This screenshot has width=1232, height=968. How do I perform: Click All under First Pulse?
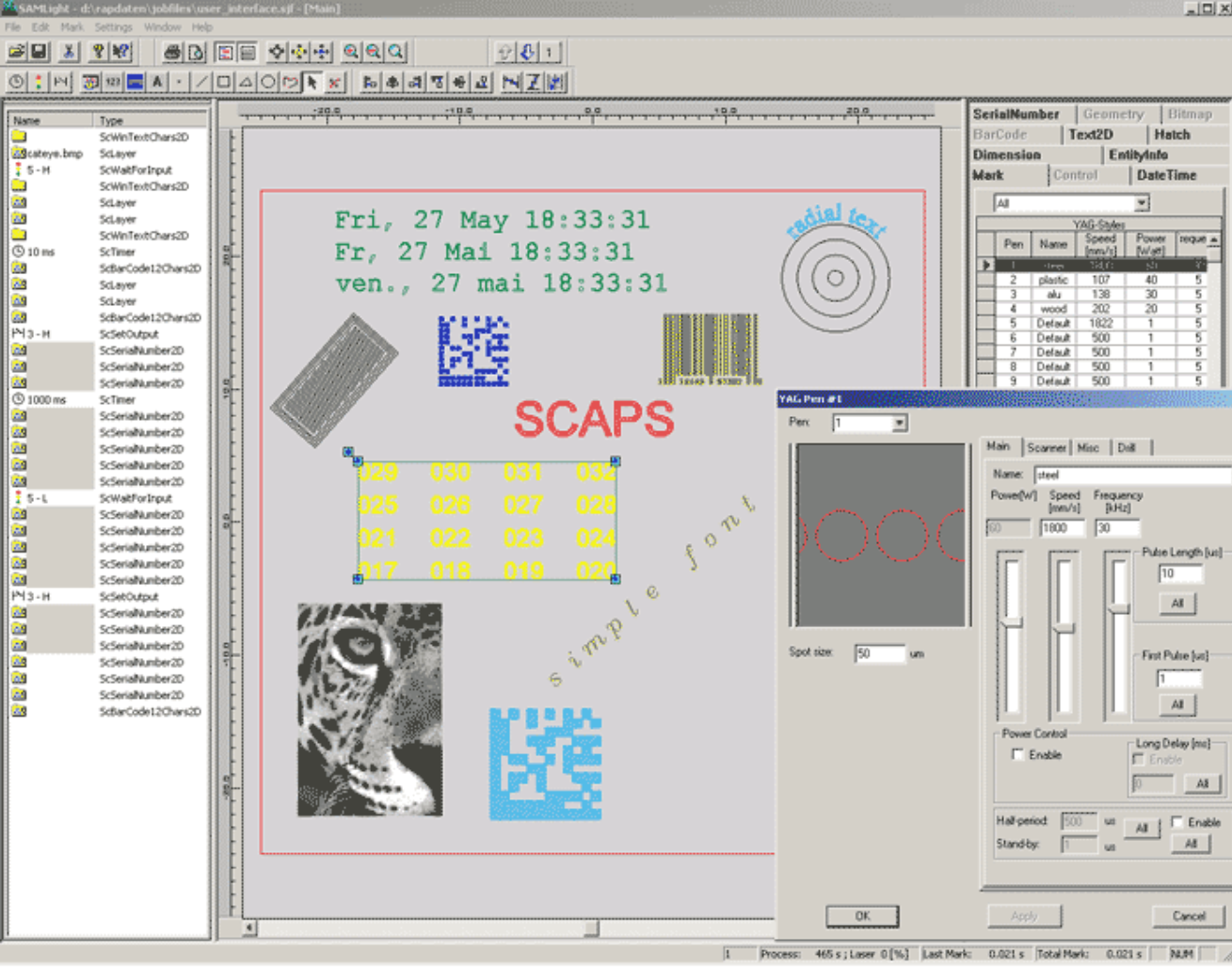tap(1176, 704)
